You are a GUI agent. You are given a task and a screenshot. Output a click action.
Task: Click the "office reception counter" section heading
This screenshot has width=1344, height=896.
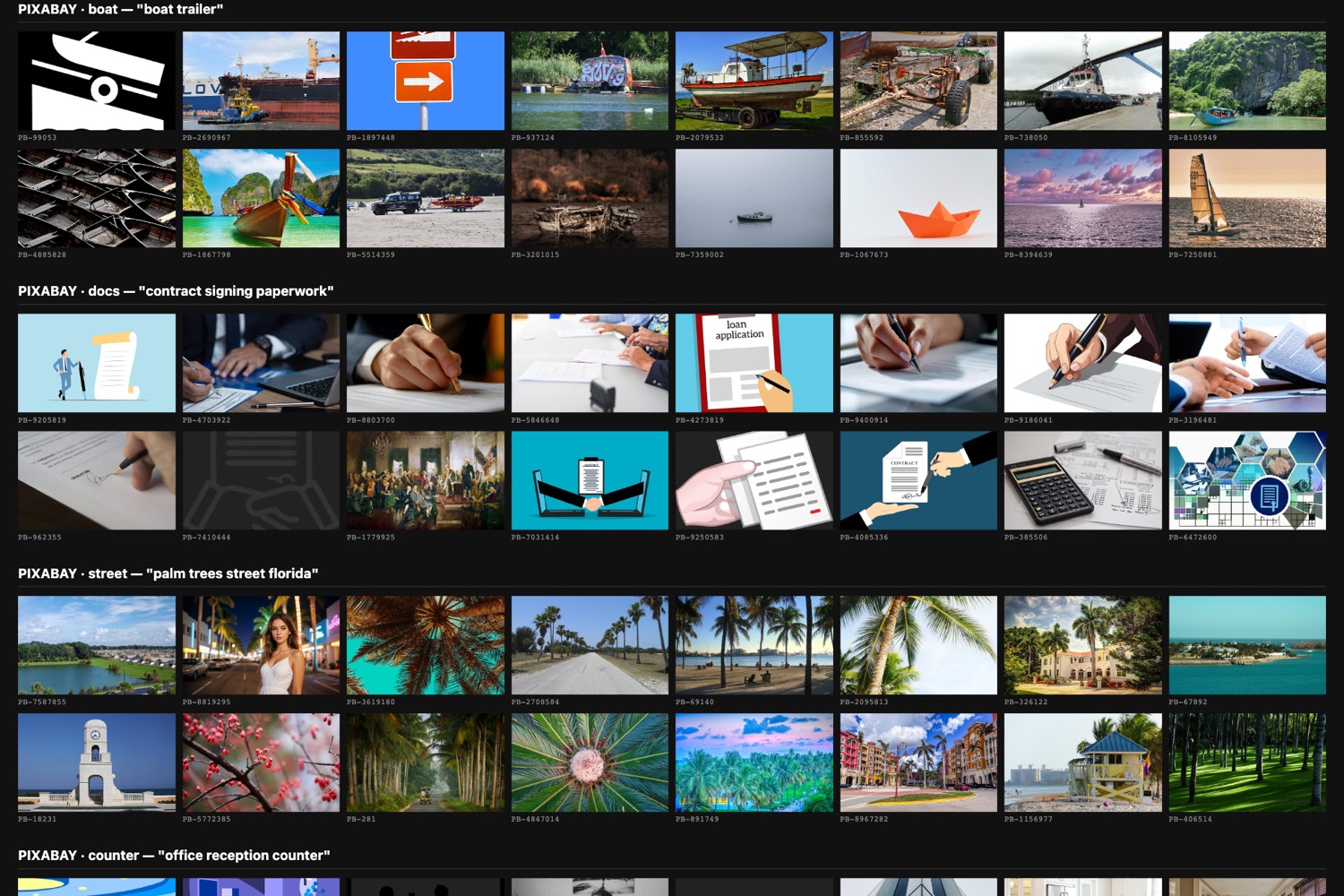point(174,856)
